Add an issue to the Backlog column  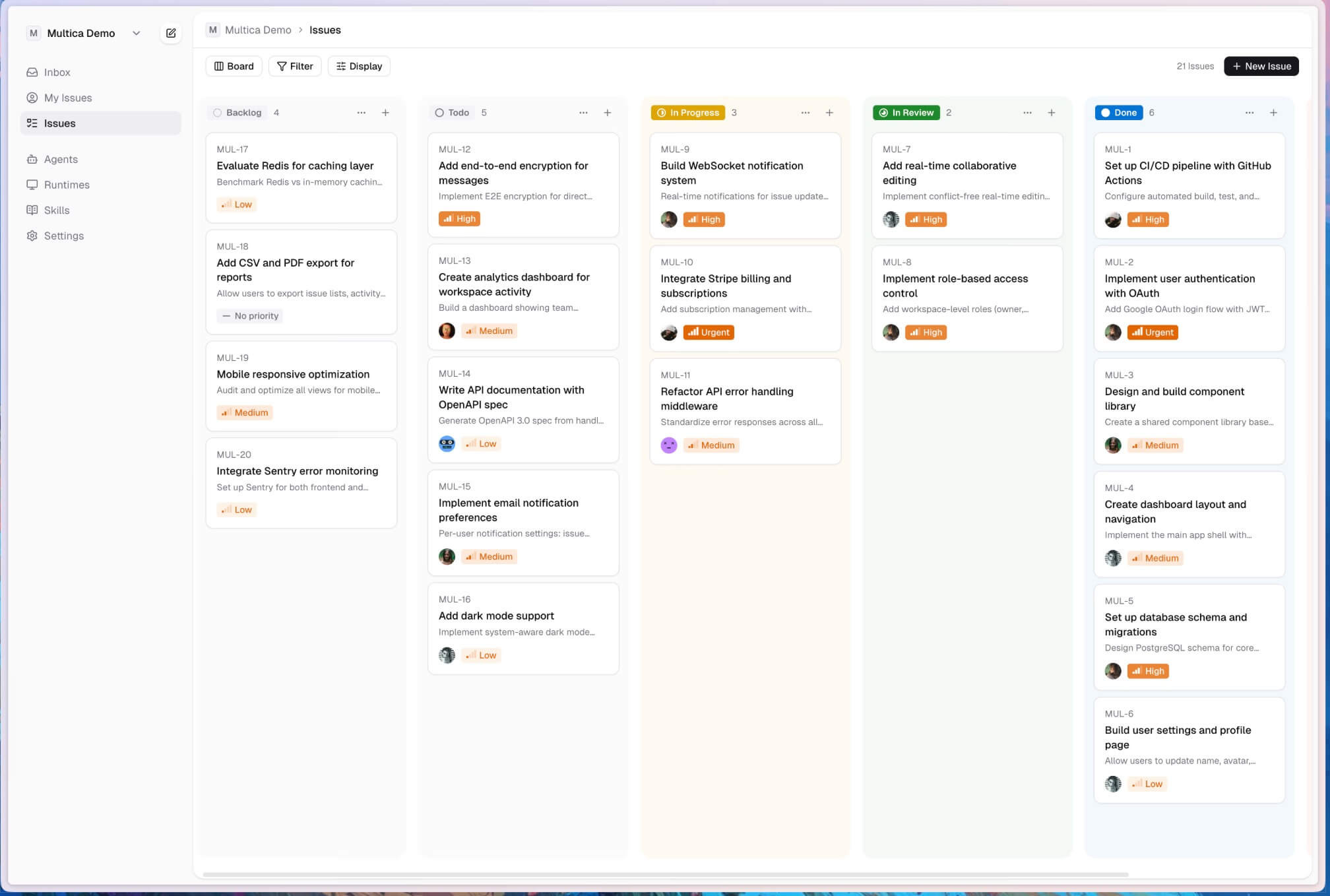(x=385, y=113)
